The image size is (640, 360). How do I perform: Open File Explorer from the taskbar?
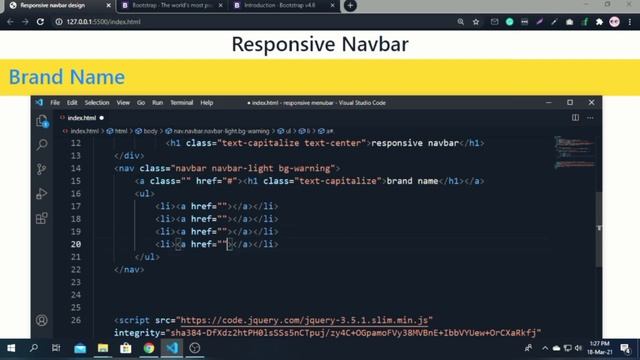pyautogui.click(x=103, y=348)
